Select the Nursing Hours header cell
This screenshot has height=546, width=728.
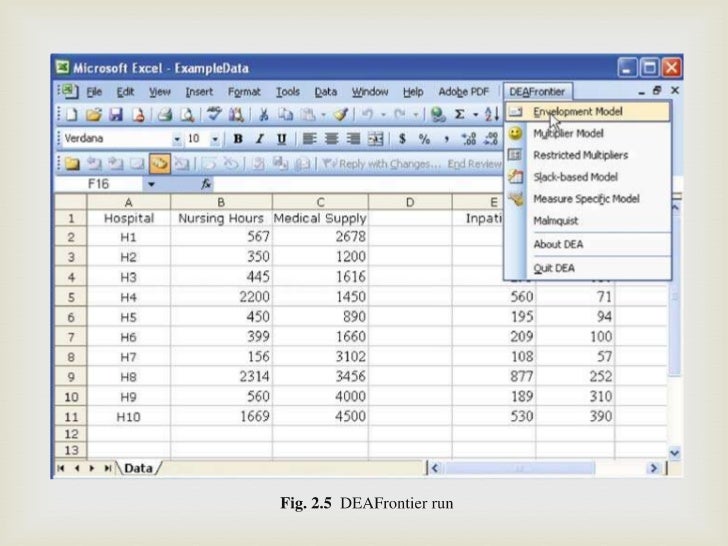[221, 218]
